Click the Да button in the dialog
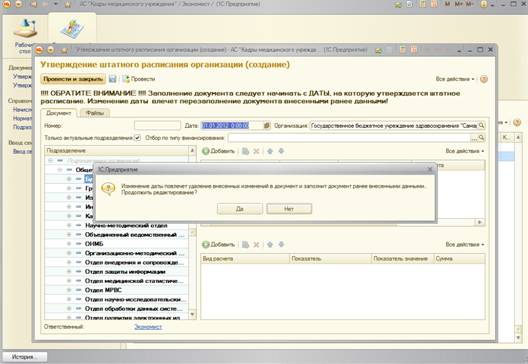Screen dimensions: 528x364 click(x=239, y=209)
